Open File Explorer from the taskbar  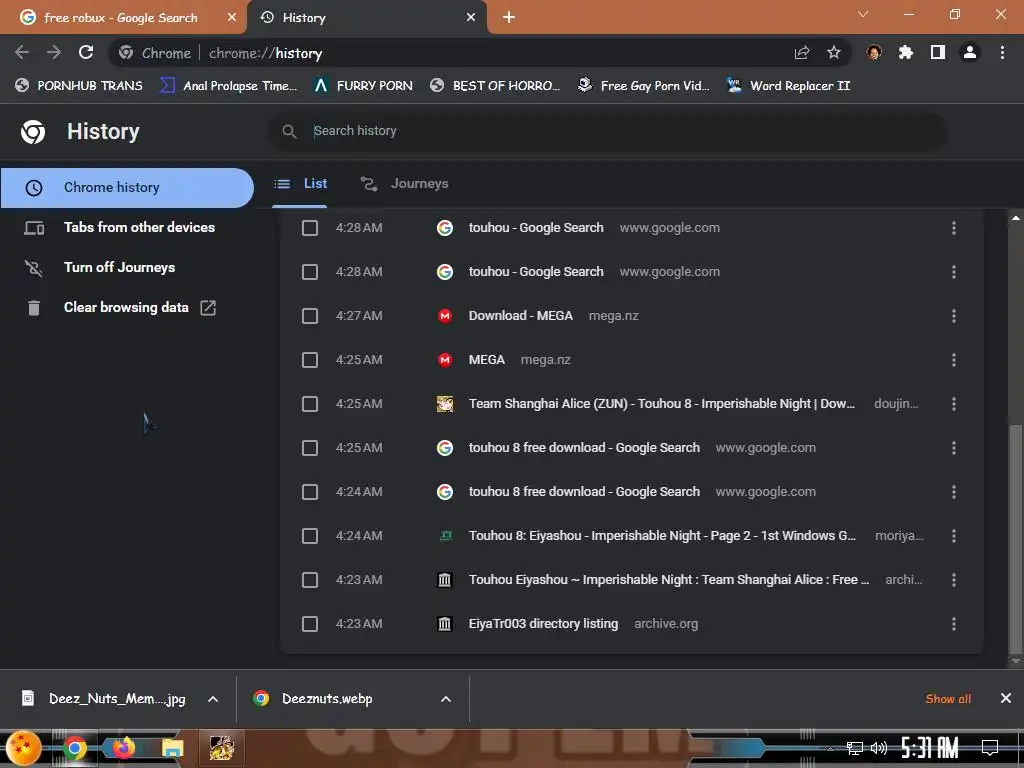coord(172,748)
